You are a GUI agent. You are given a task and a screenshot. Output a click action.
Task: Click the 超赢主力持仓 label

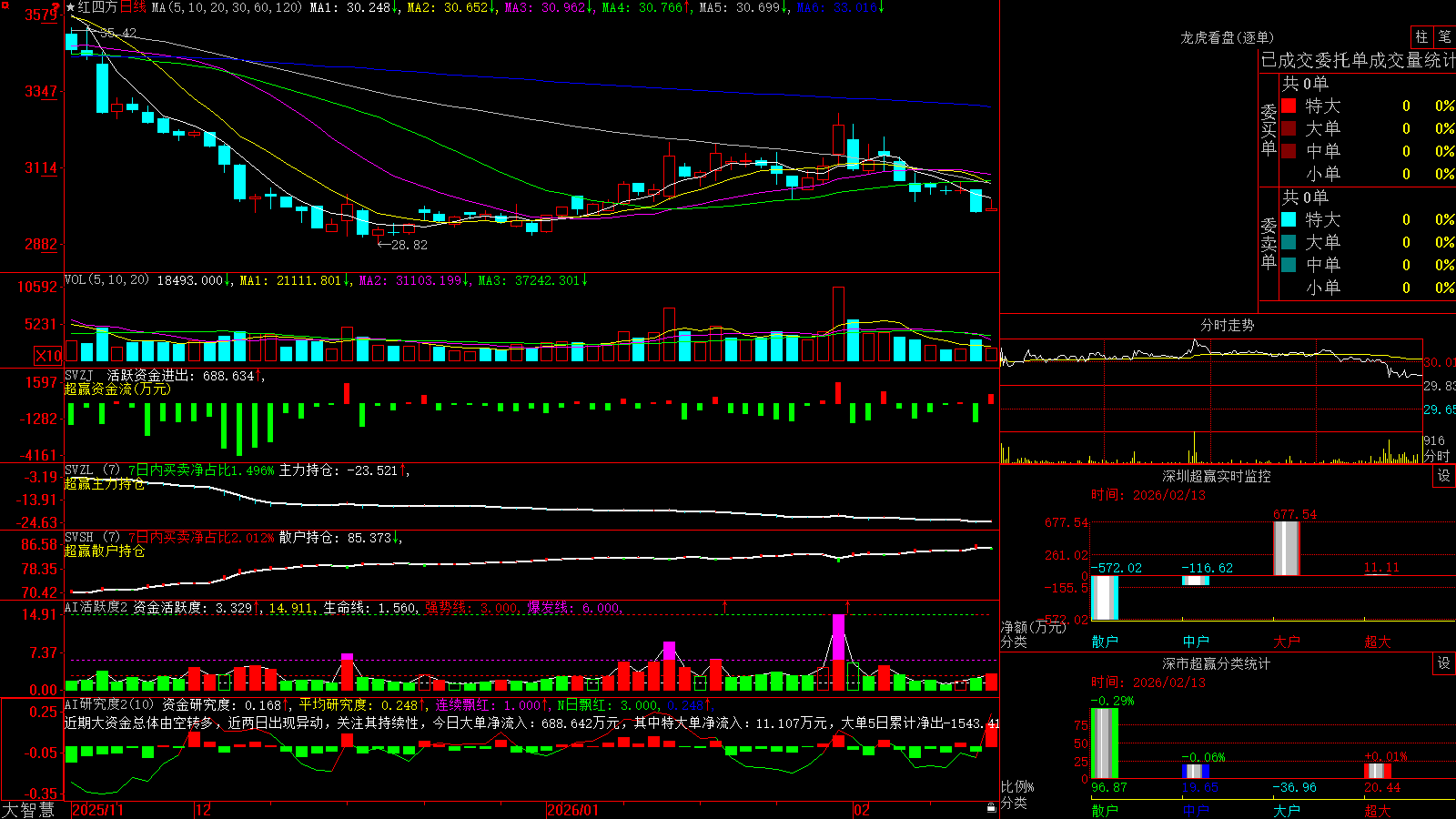coord(105,484)
